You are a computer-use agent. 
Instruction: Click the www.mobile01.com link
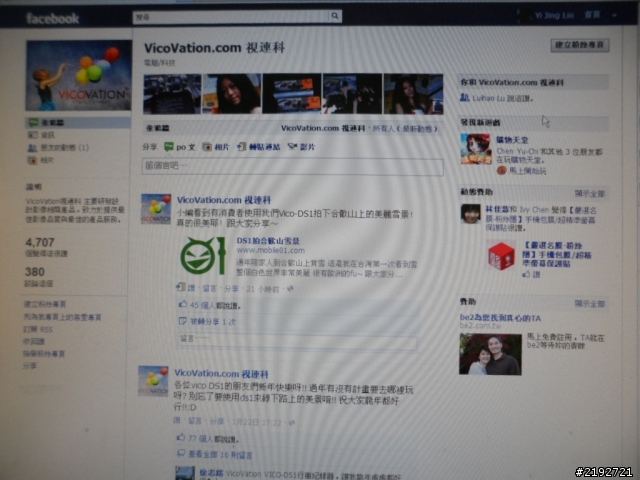click(271, 250)
